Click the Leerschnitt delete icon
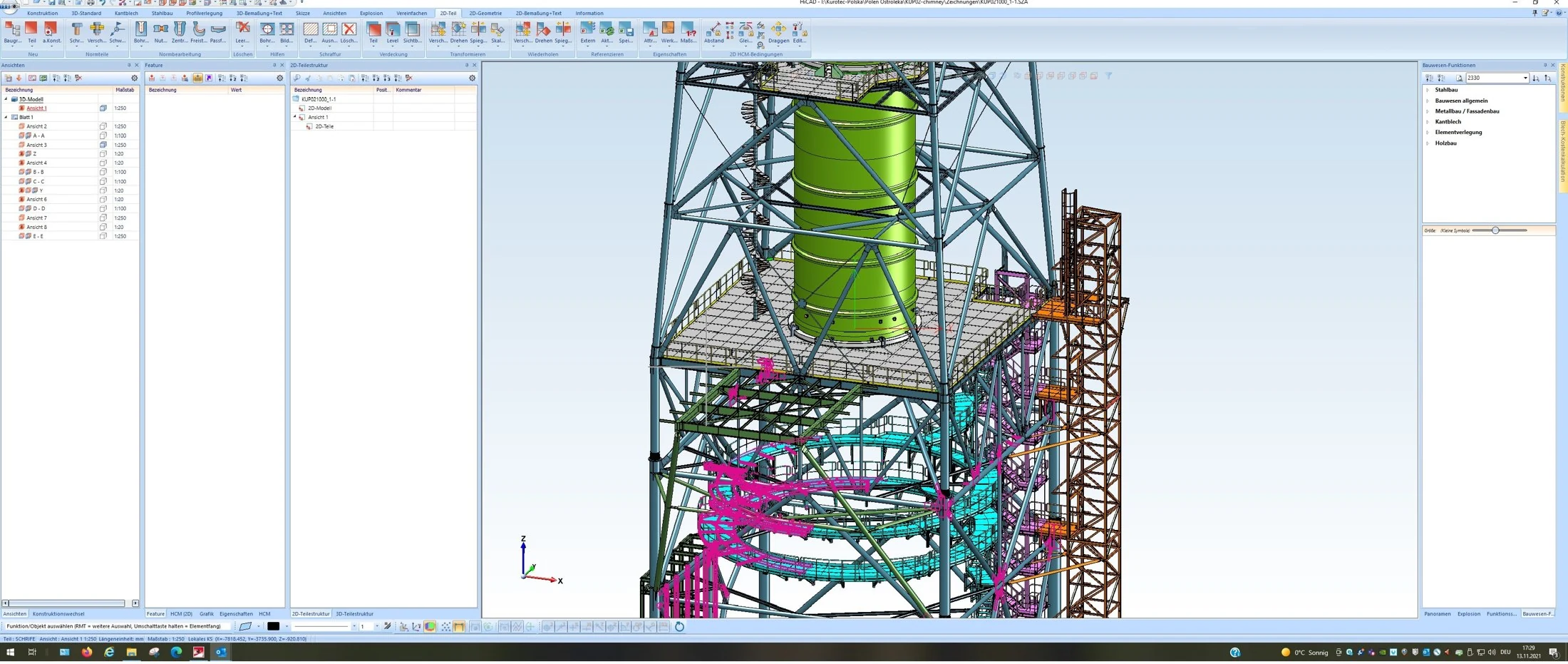The image size is (1568, 664). coord(243,33)
